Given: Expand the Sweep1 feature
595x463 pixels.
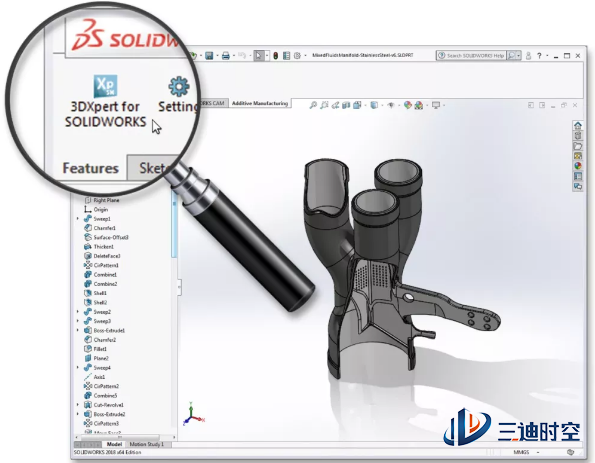Looking at the screenshot, I should click(78, 219).
